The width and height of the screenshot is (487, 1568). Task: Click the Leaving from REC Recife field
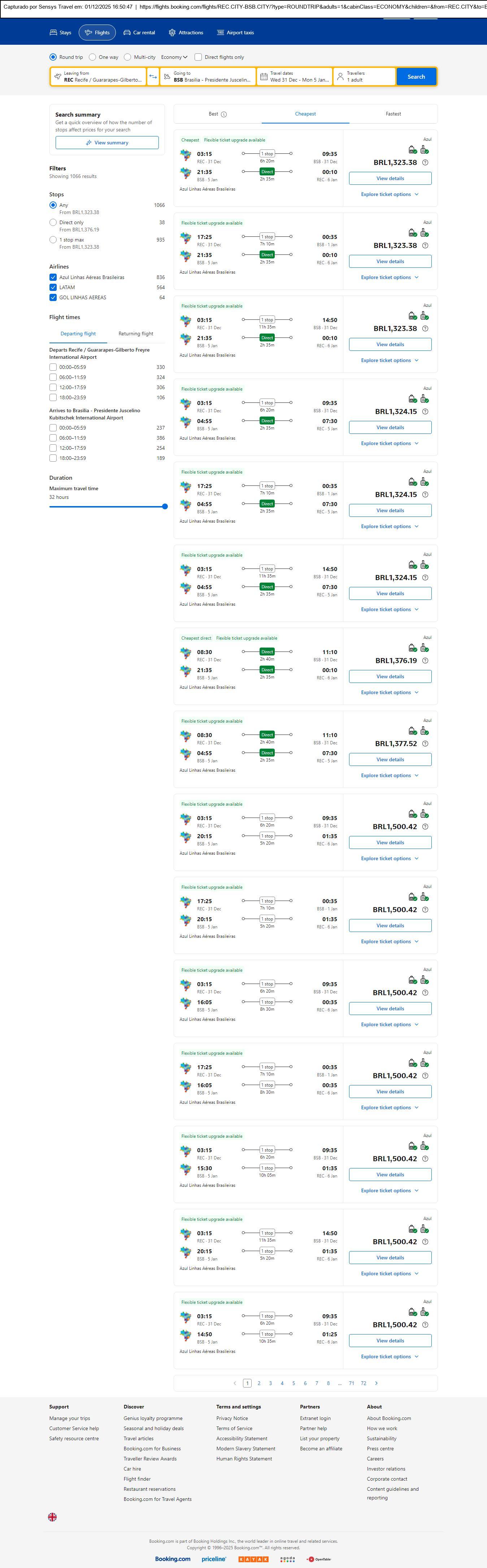(99, 77)
